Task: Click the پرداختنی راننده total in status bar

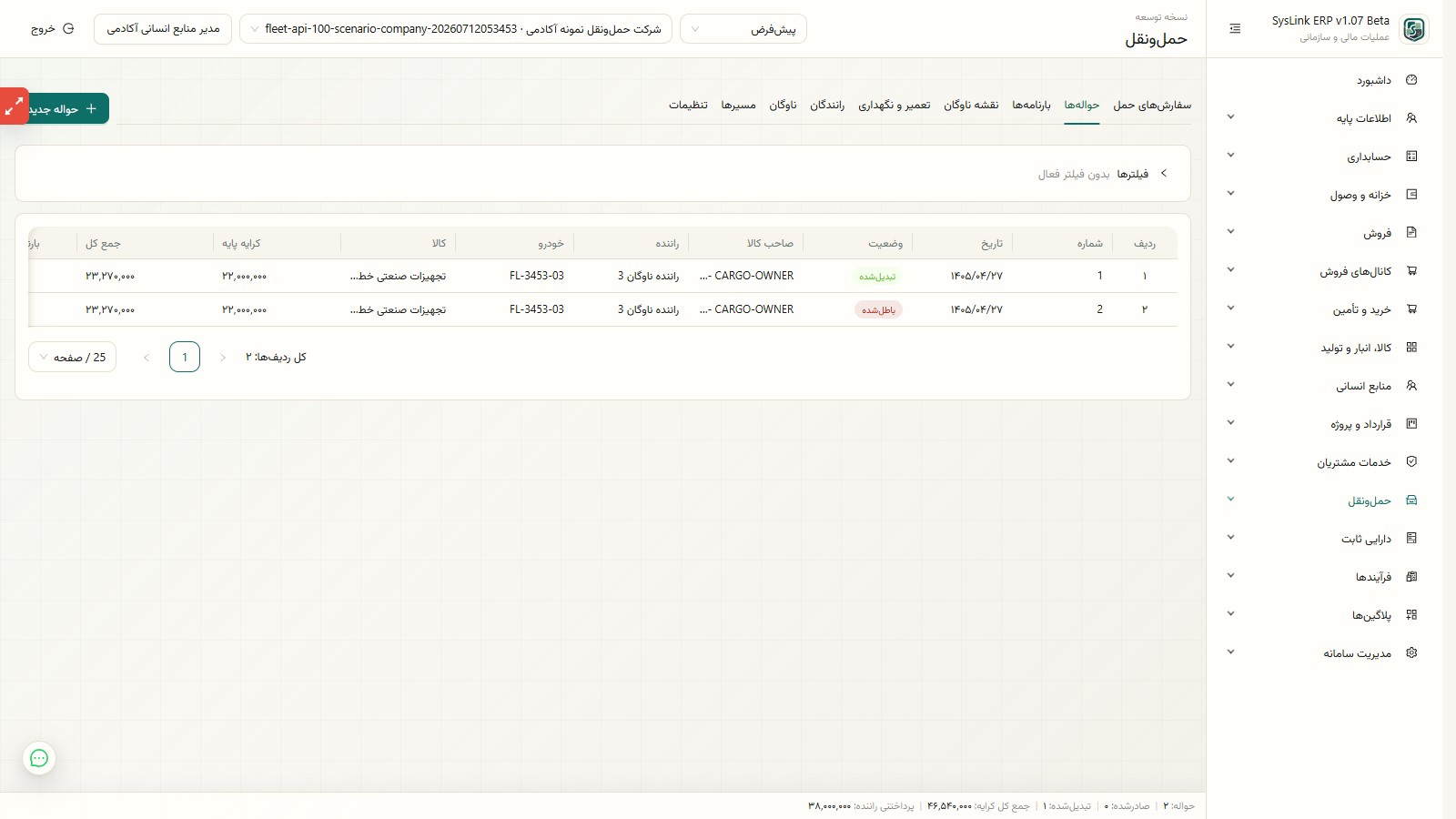Action: (x=861, y=806)
